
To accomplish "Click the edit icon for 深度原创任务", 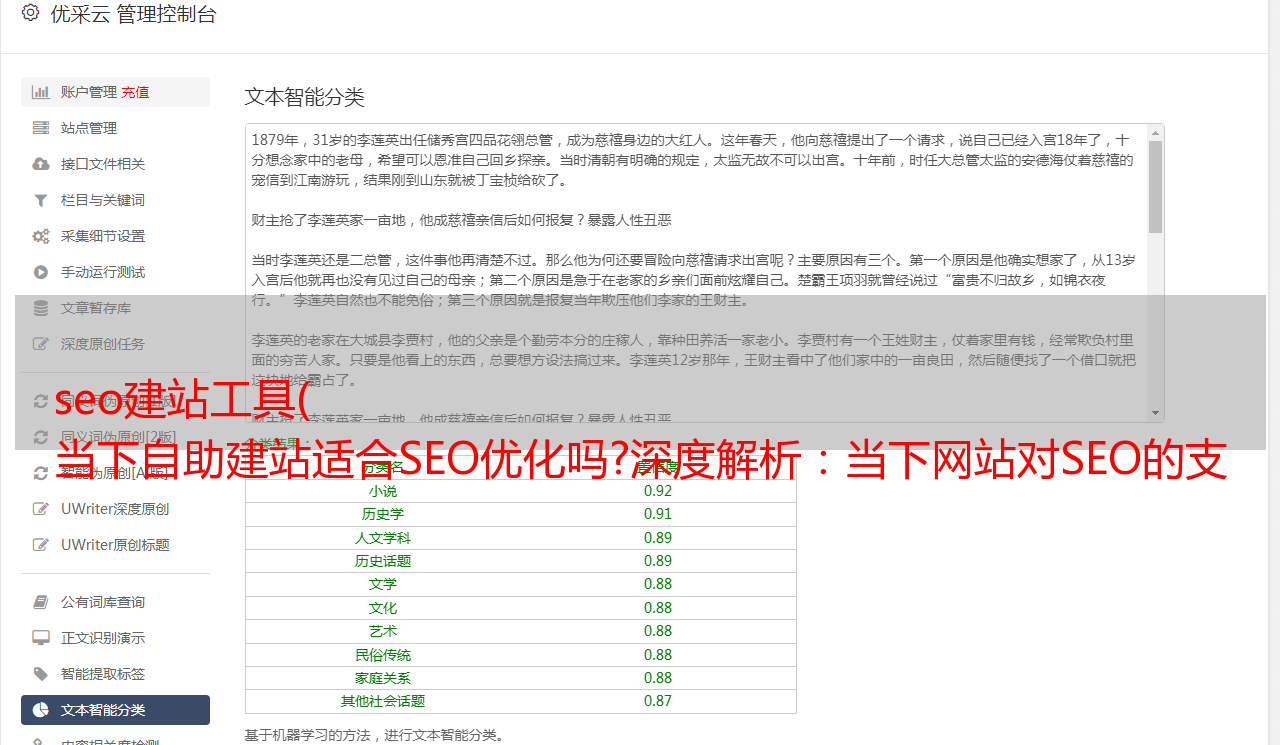I will (x=41, y=344).
